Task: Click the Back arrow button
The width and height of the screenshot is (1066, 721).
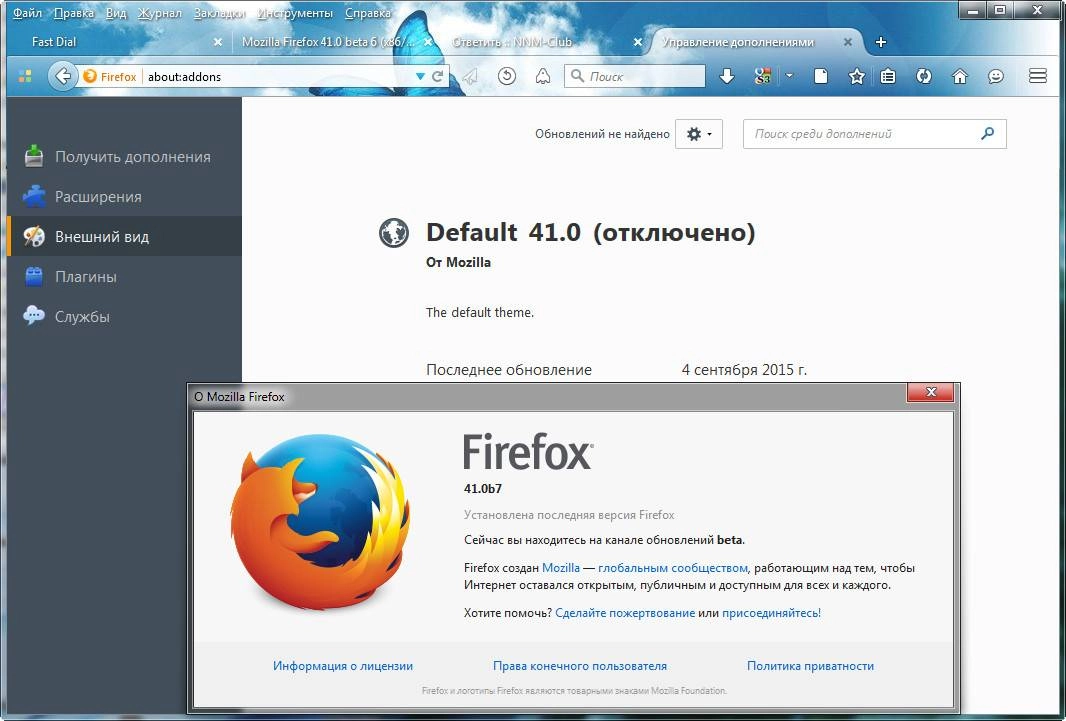Action: (x=62, y=76)
